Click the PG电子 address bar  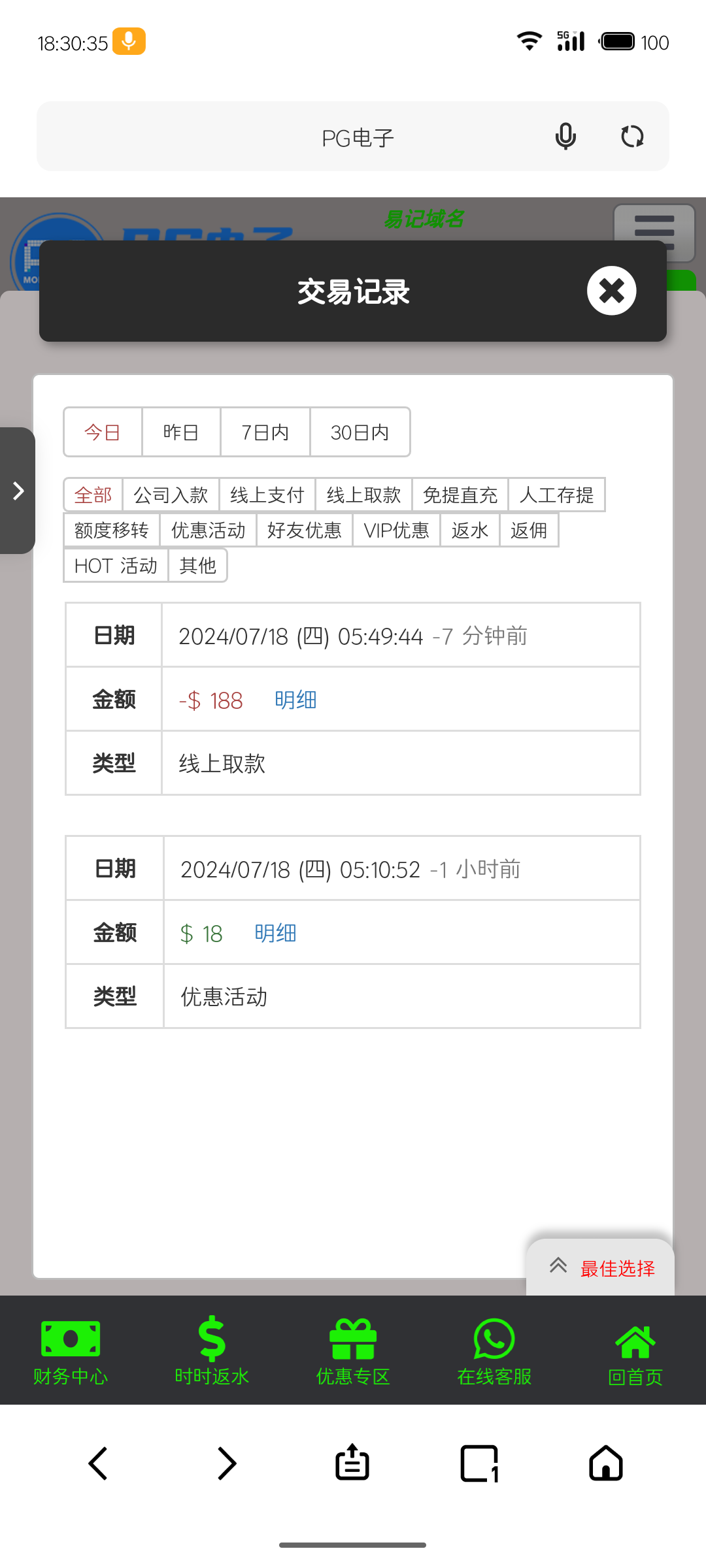(358, 138)
